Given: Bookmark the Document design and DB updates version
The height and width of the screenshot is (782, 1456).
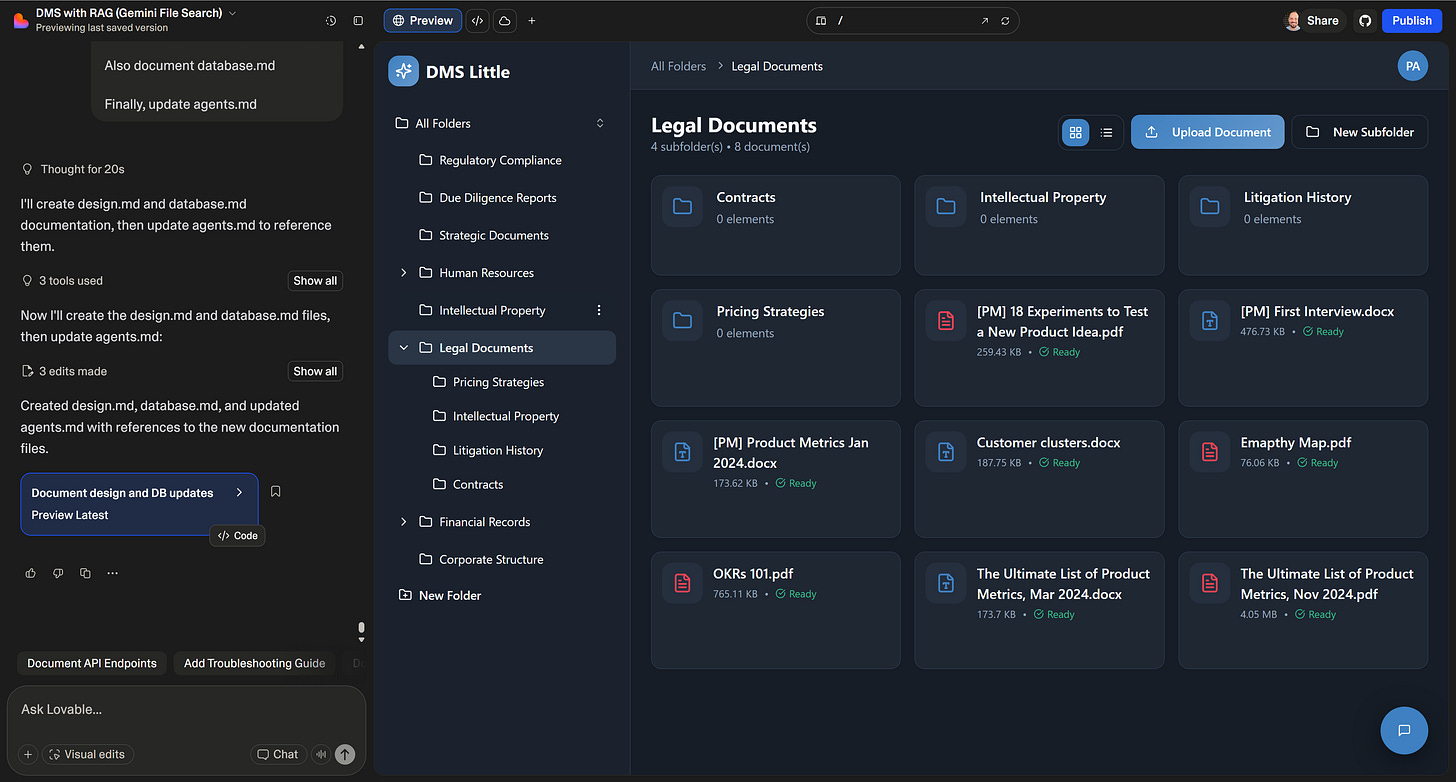Looking at the screenshot, I should [x=275, y=491].
